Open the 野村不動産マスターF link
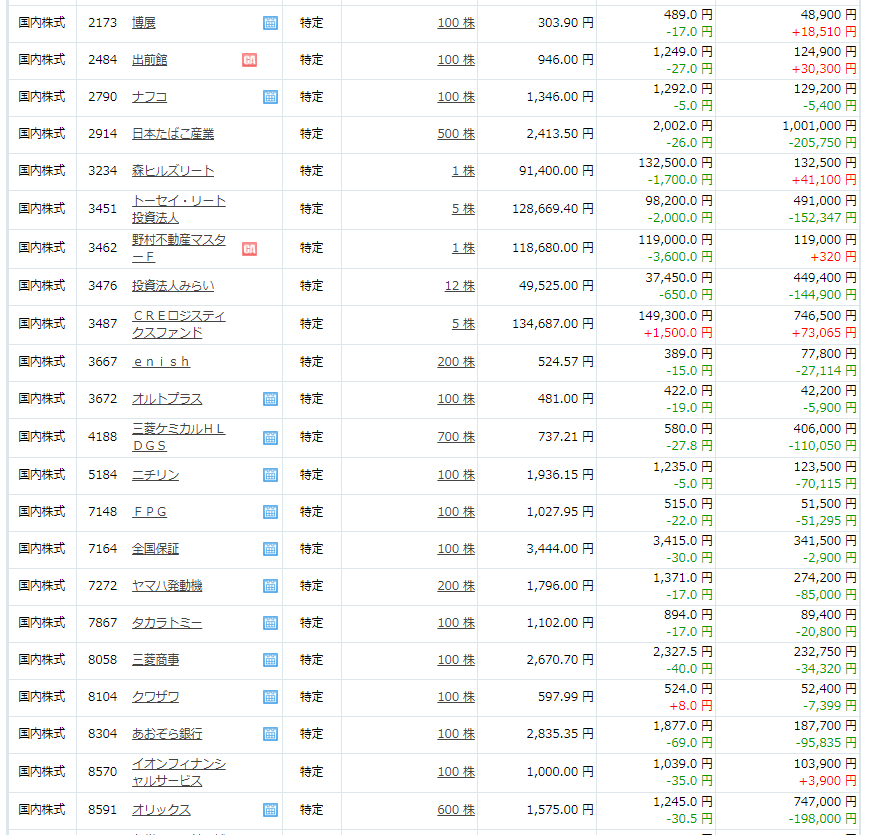This screenshot has width=869, height=835. [x=178, y=248]
